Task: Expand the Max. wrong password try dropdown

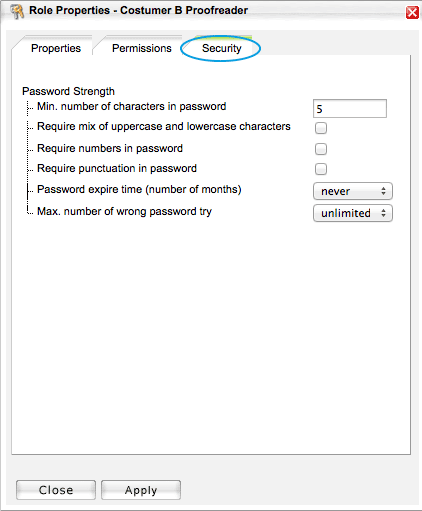Action: [x=353, y=213]
